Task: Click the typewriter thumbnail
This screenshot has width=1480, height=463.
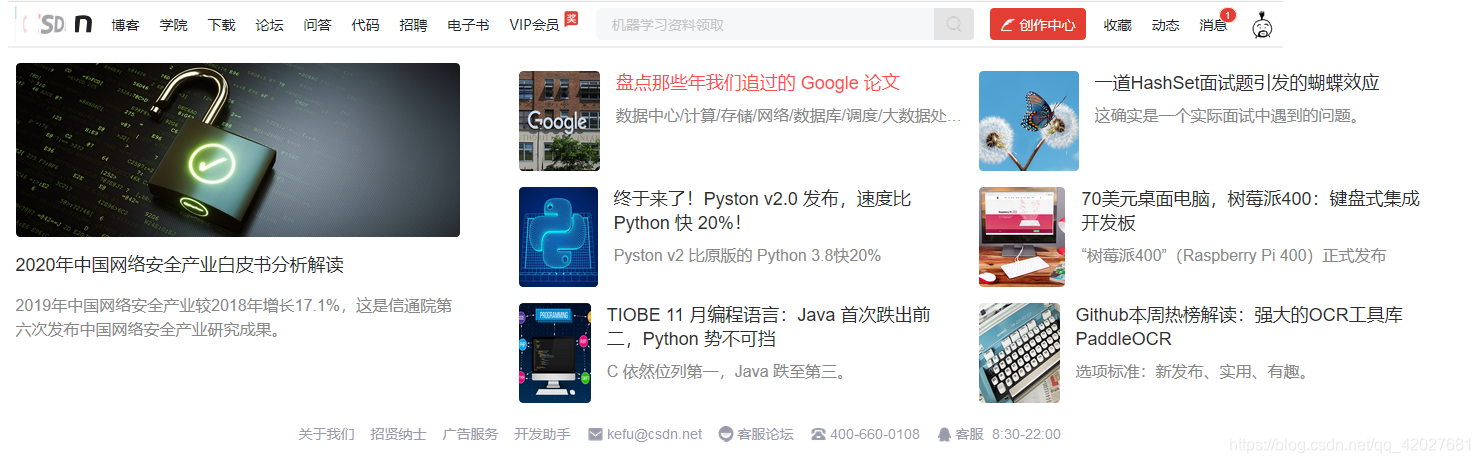Action: pyautogui.click(x=1019, y=353)
